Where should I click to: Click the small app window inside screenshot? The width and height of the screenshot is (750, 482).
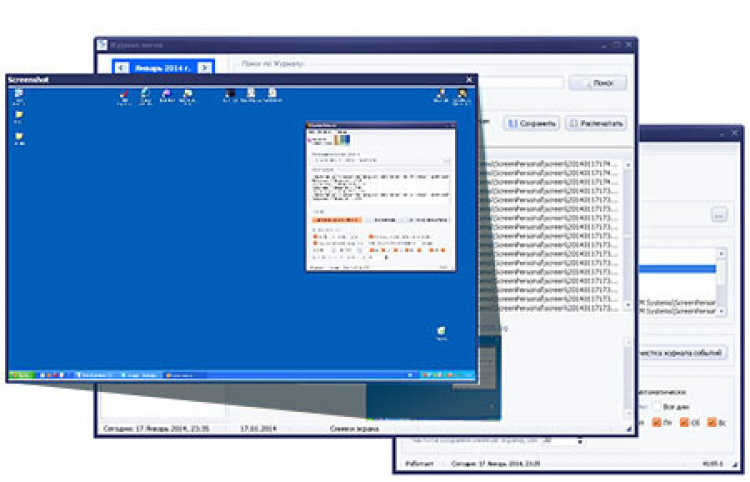(x=381, y=197)
